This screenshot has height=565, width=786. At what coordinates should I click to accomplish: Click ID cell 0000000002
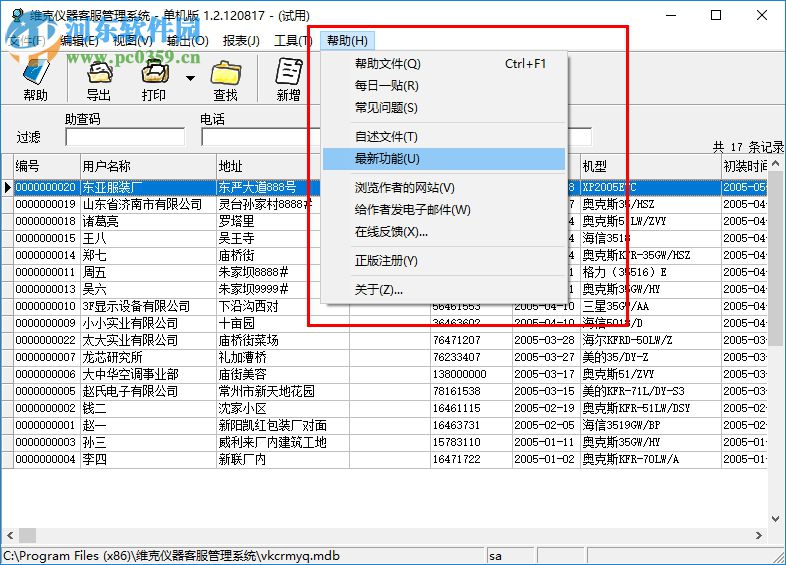(x=47, y=409)
